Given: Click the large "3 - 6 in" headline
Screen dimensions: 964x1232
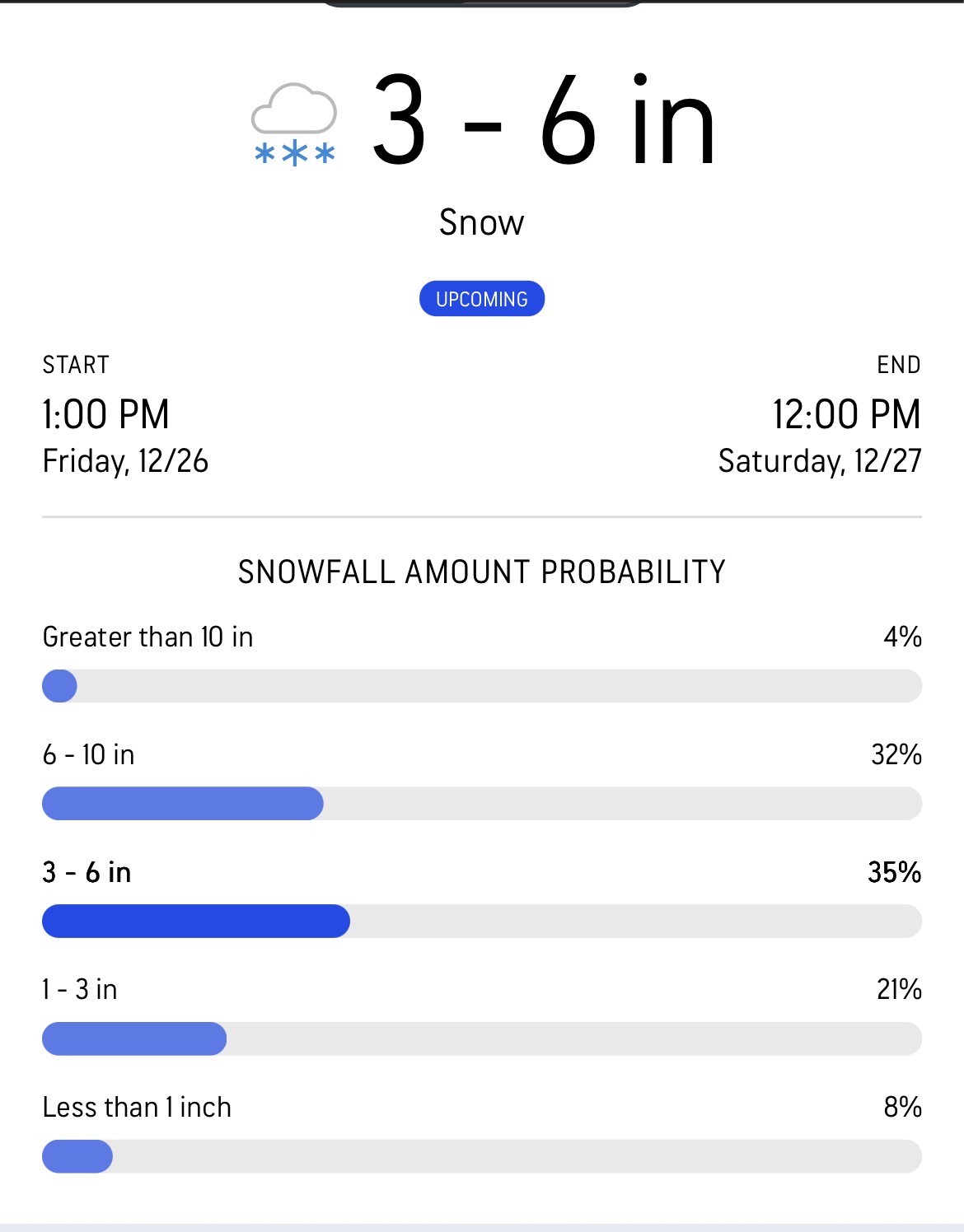Looking at the screenshot, I should (x=544, y=121).
